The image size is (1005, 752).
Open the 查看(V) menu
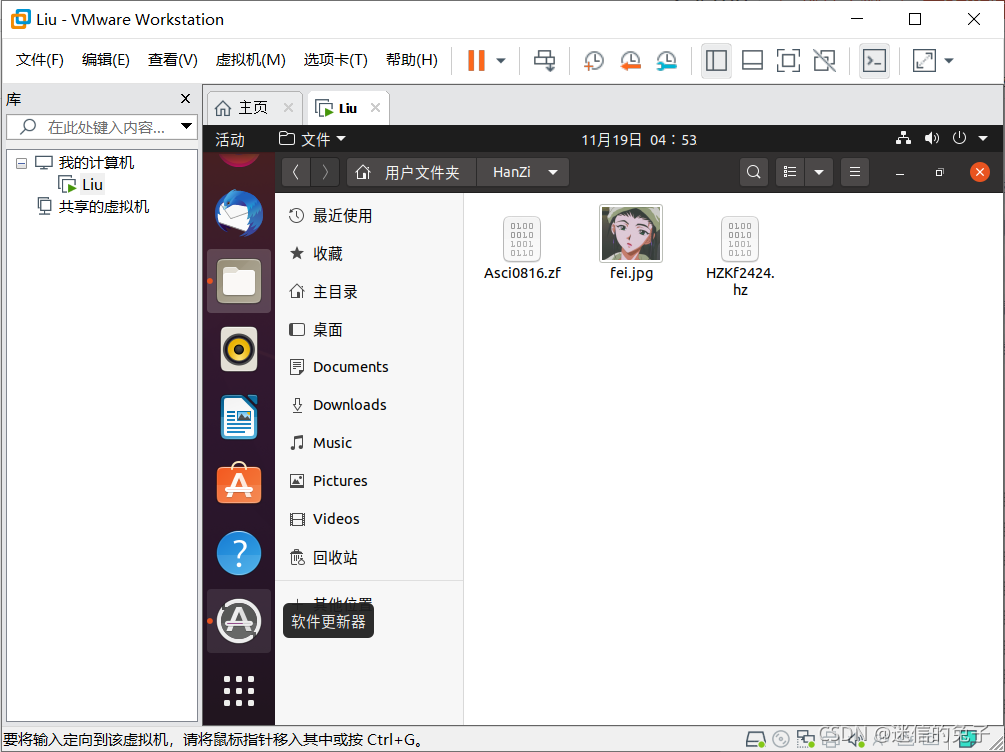click(x=172, y=60)
